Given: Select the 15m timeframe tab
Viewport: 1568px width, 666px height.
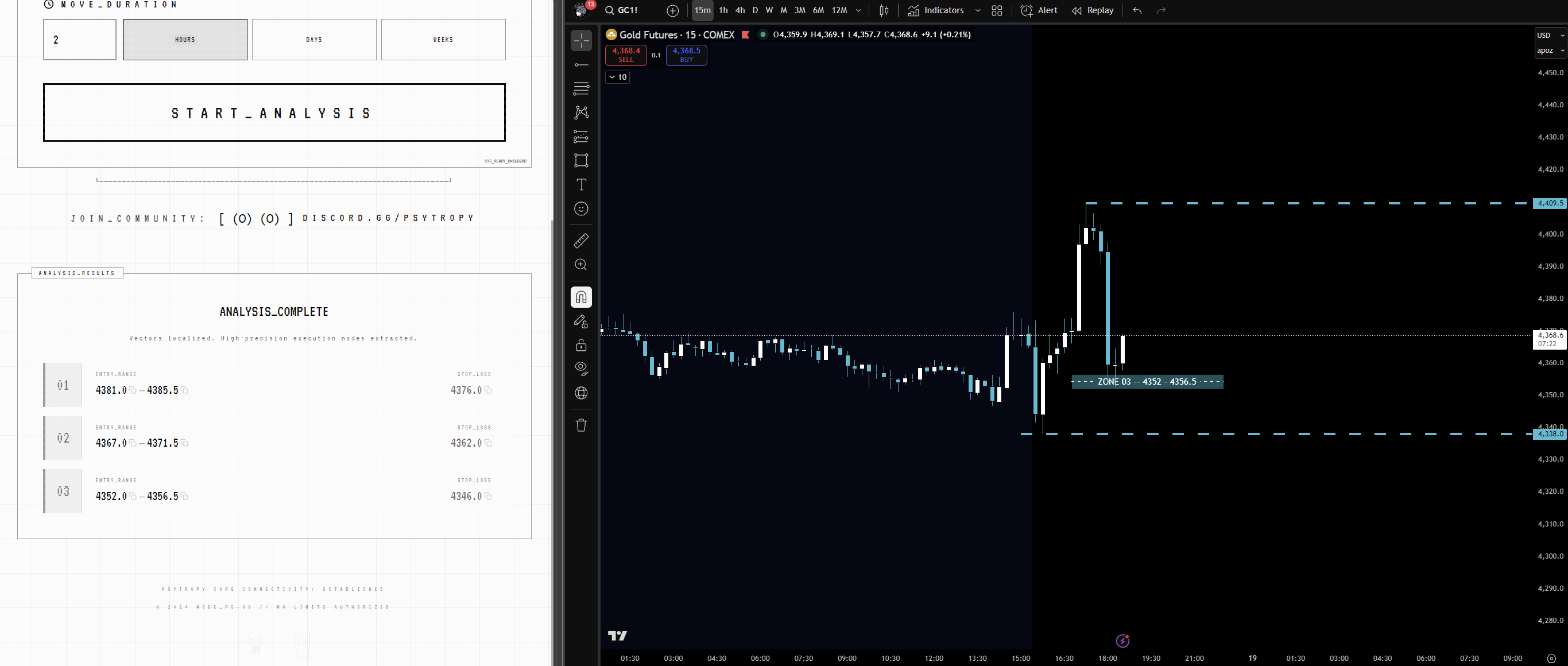Looking at the screenshot, I should [x=702, y=10].
